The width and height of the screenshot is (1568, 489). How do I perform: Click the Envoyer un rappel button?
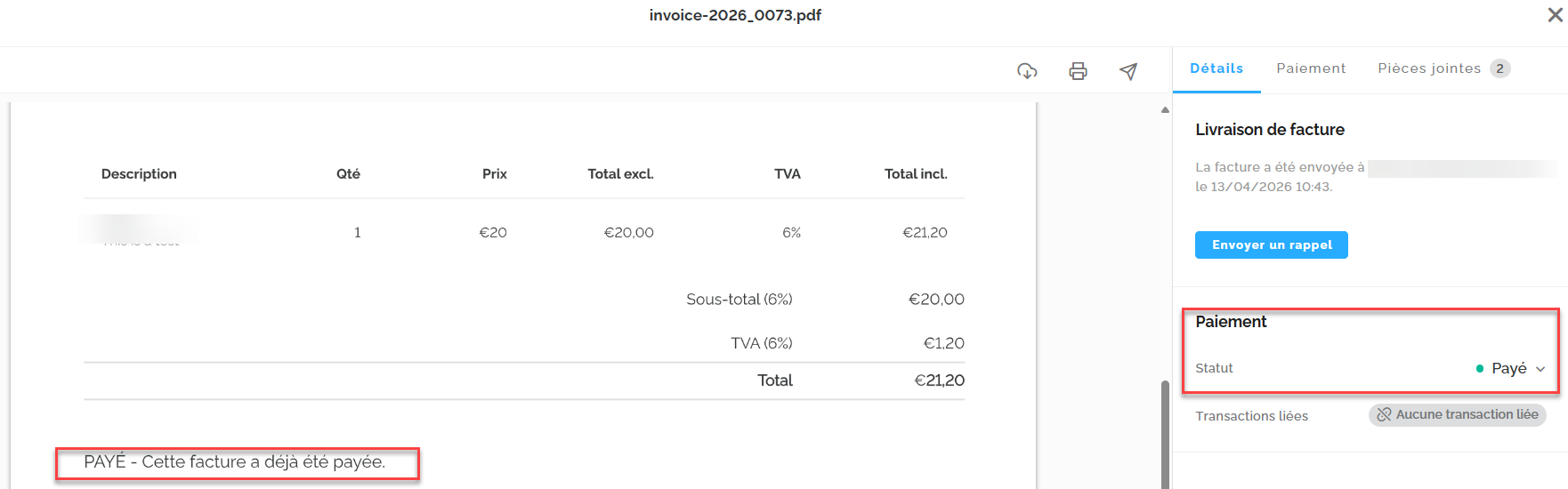(x=1271, y=244)
